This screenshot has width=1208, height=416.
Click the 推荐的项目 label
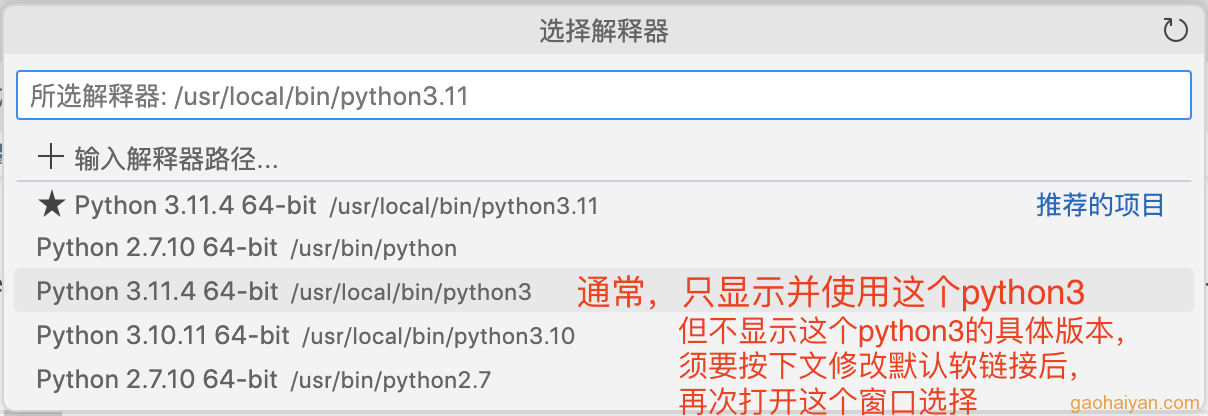[x=1100, y=206]
